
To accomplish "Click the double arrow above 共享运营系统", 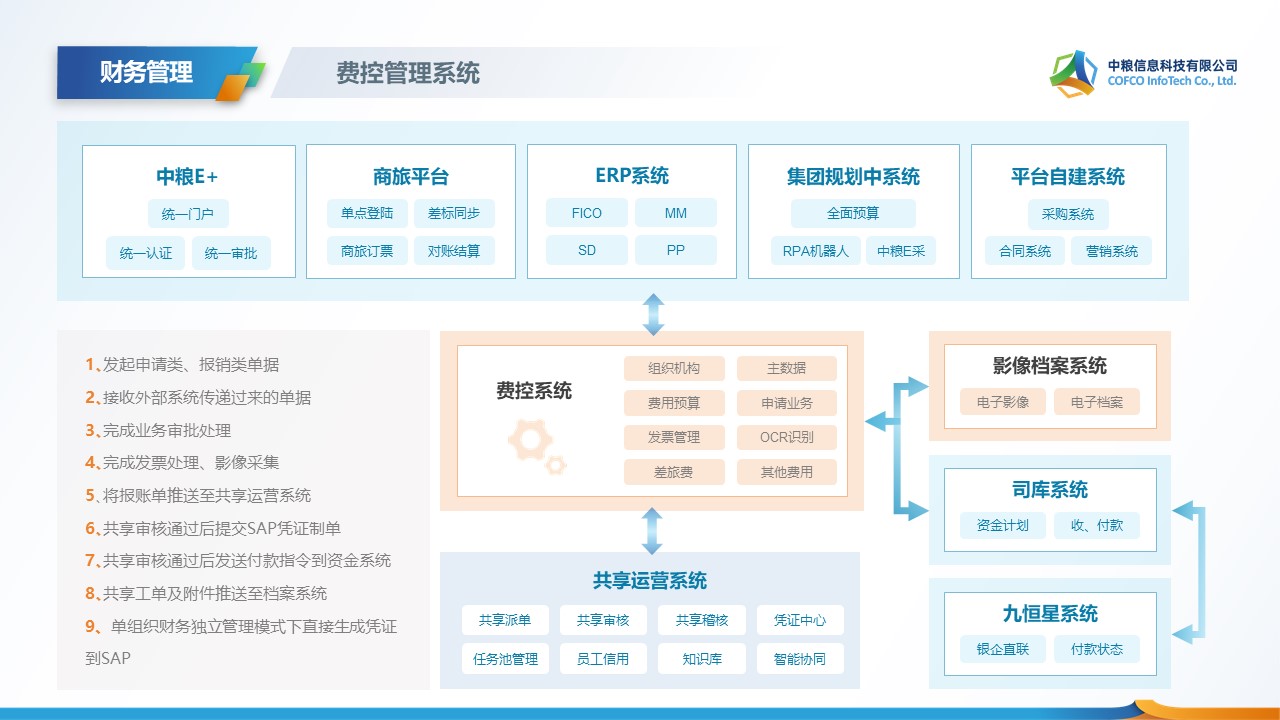I will click(x=652, y=530).
